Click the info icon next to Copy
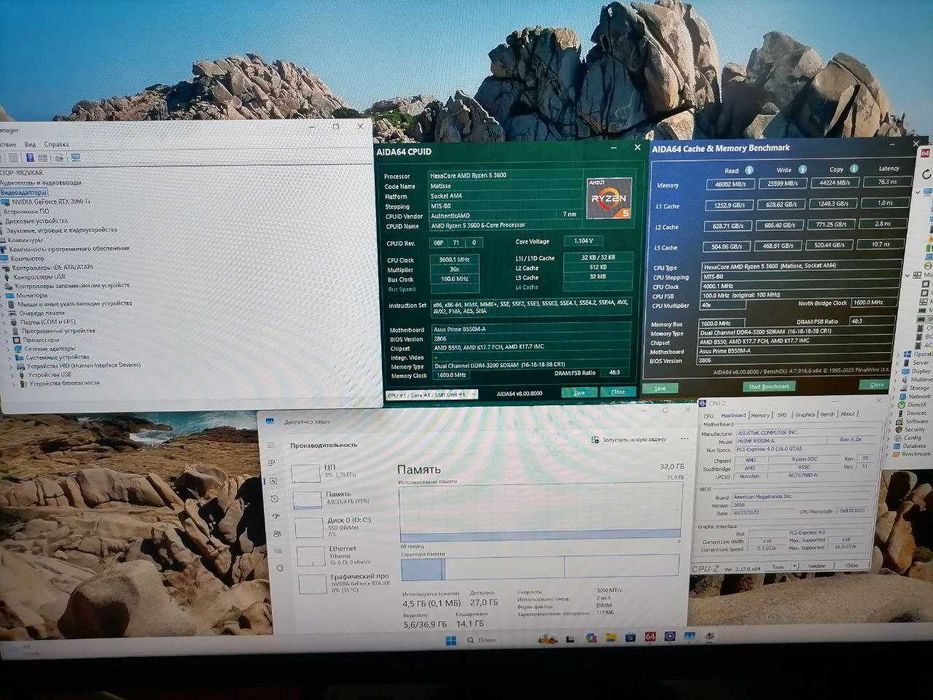Image resolution: width=933 pixels, height=700 pixels. tap(854, 169)
